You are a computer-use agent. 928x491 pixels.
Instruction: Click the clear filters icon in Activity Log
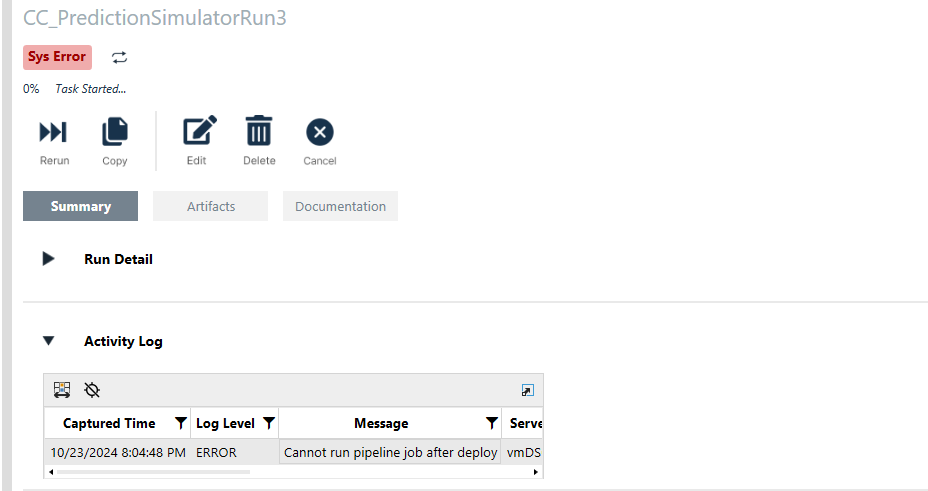click(x=92, y=390)
